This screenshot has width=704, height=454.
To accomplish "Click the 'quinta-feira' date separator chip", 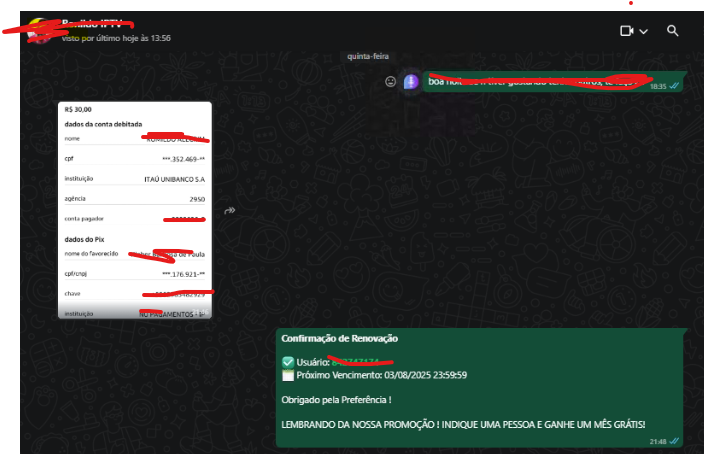I will [366, 57].
